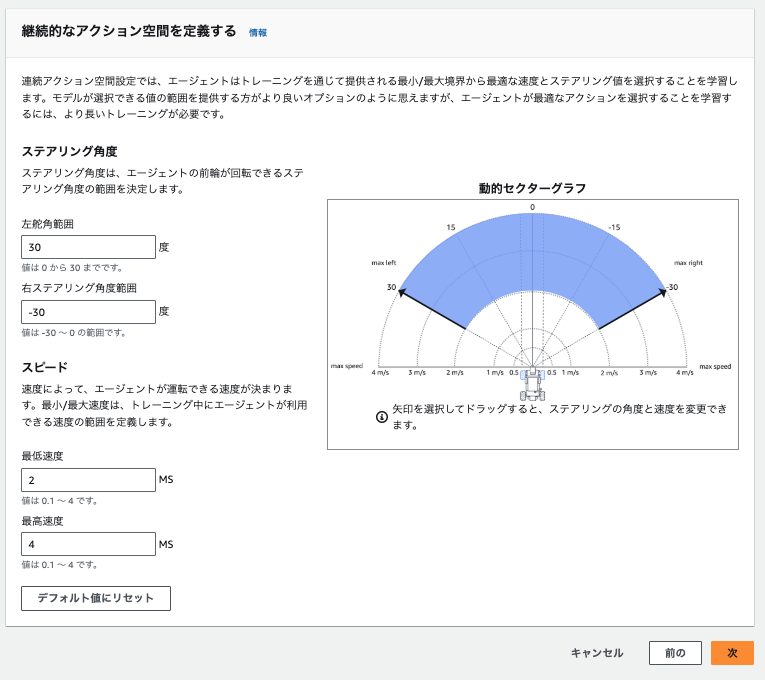Click the 'max right' label in graph

tap(688, 263)
